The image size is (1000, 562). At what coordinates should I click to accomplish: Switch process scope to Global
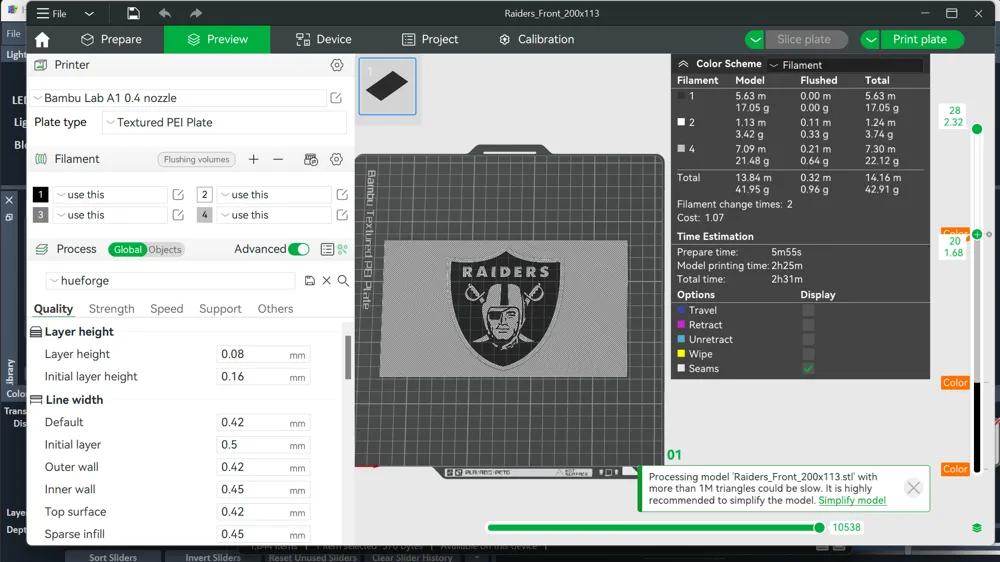point(128,249)
